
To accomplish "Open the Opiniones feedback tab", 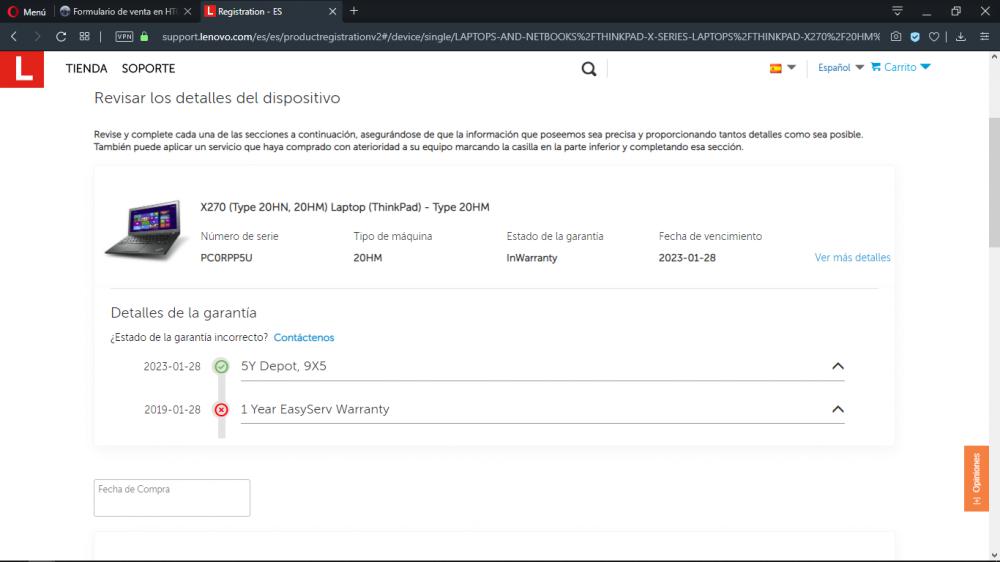I will [976, 478].
